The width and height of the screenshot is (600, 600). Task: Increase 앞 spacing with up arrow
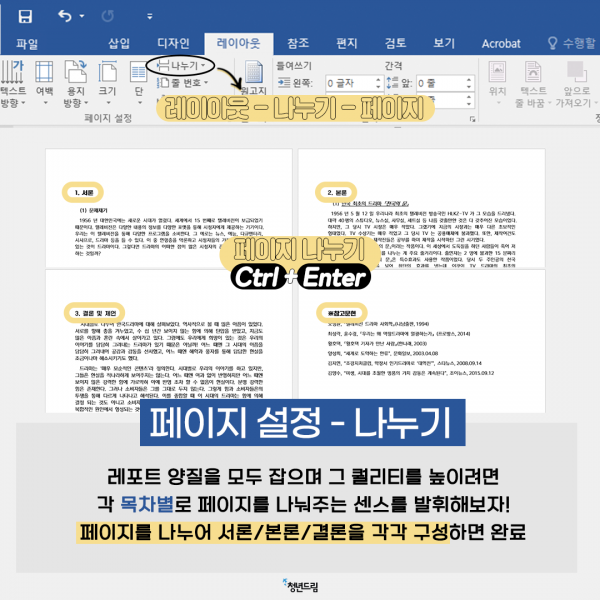[469, 80]
